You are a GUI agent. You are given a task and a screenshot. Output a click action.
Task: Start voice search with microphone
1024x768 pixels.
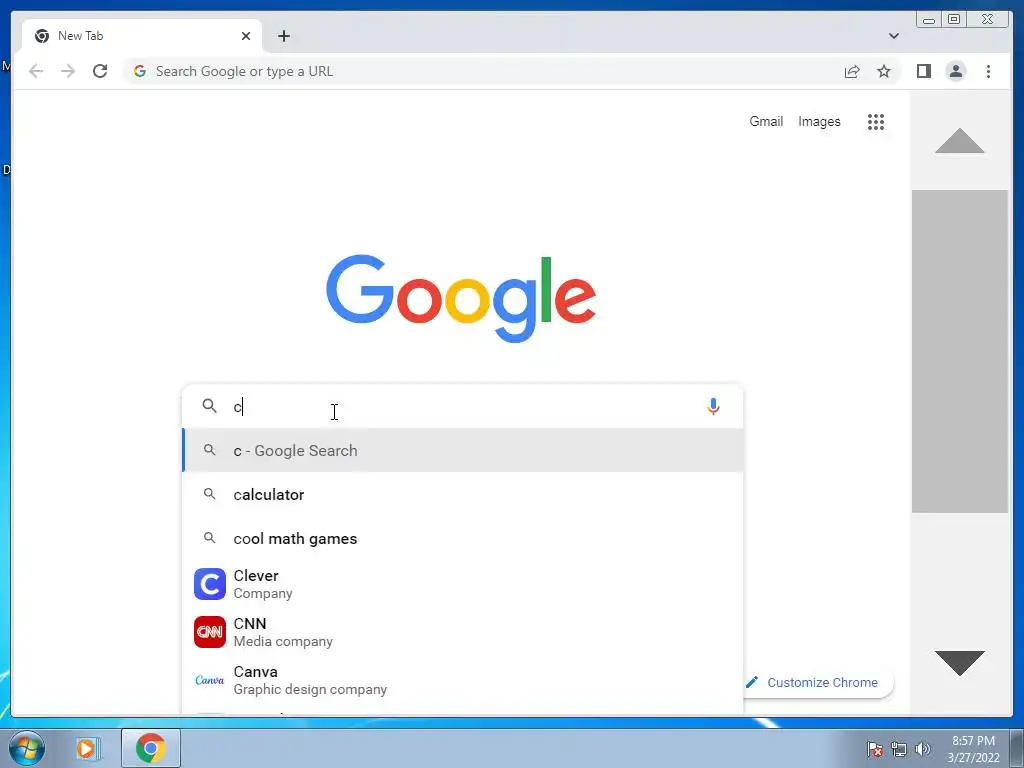tap(713, 406)
